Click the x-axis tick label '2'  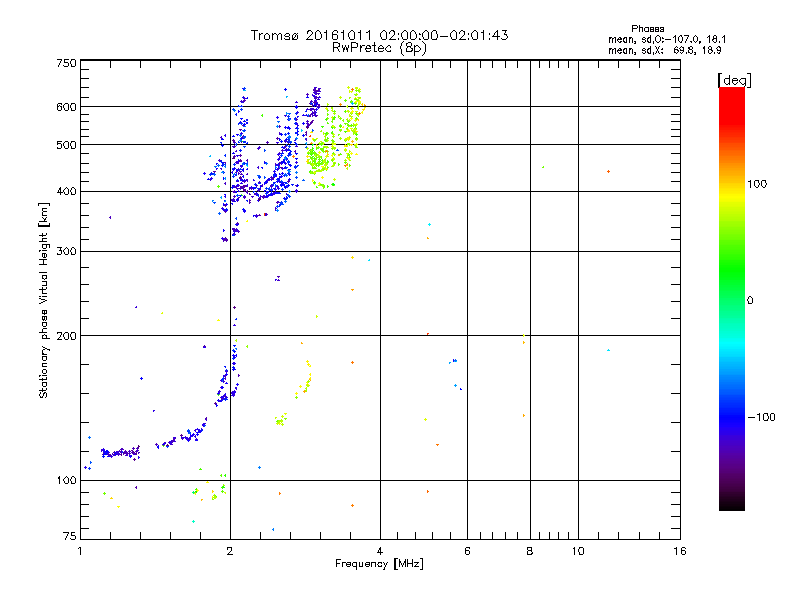[230, 551]
